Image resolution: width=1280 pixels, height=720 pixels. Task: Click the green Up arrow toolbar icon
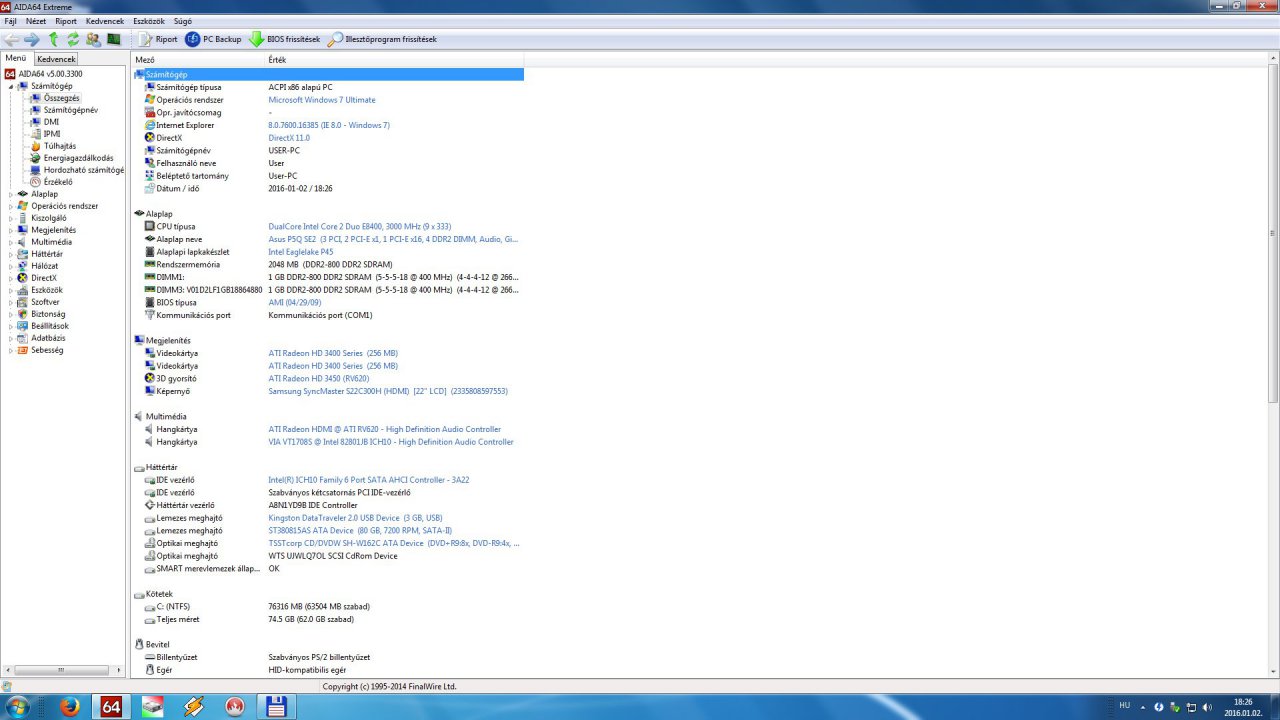tap(53, 39)
